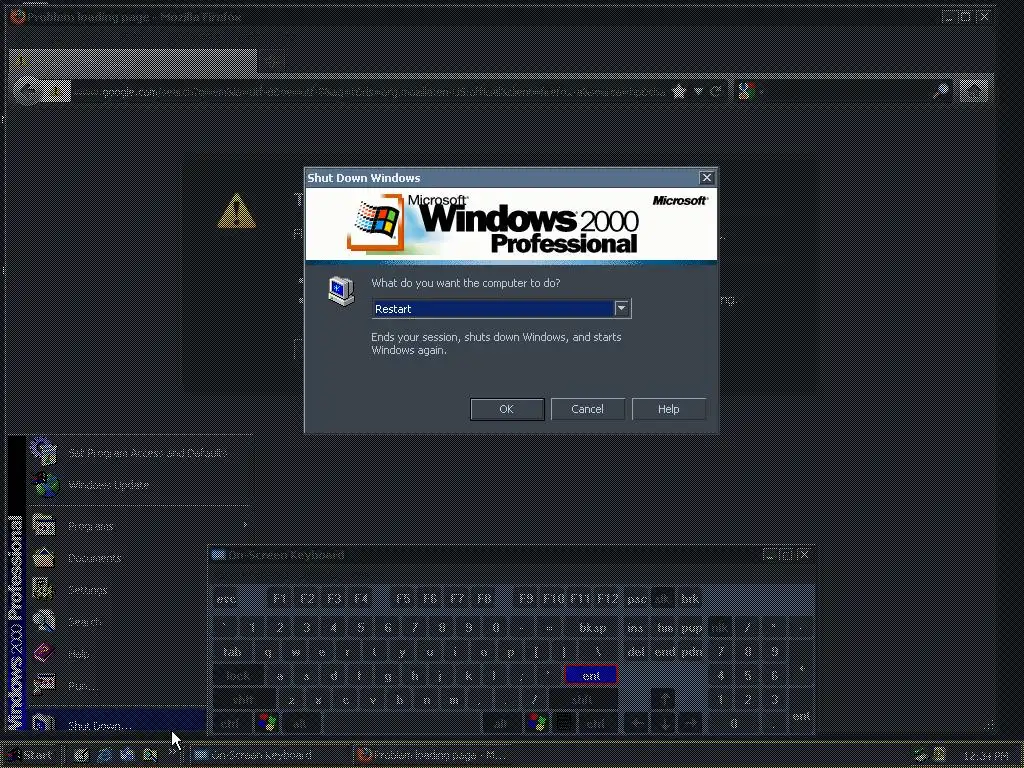Click the rightmost system tray icon
The width and height of the screenshot is (1024, 768).
click(940, 756)
